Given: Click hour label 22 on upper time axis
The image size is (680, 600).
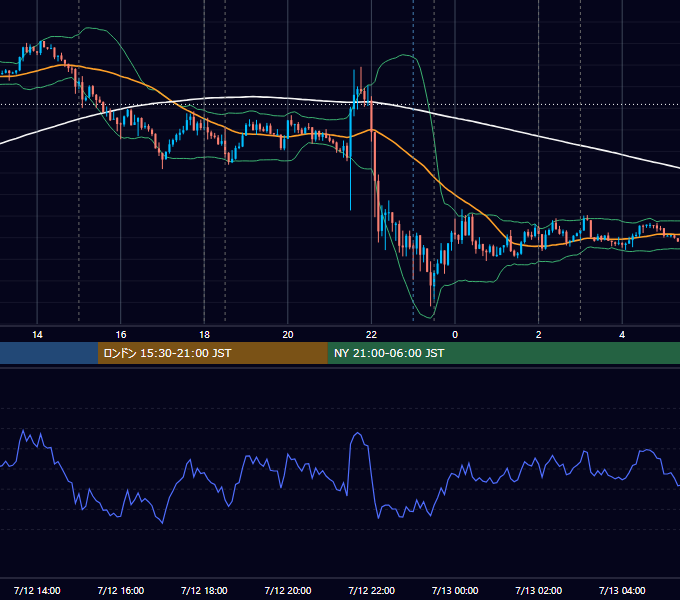Looking at the screenshot, I should (x=371, y=335).
